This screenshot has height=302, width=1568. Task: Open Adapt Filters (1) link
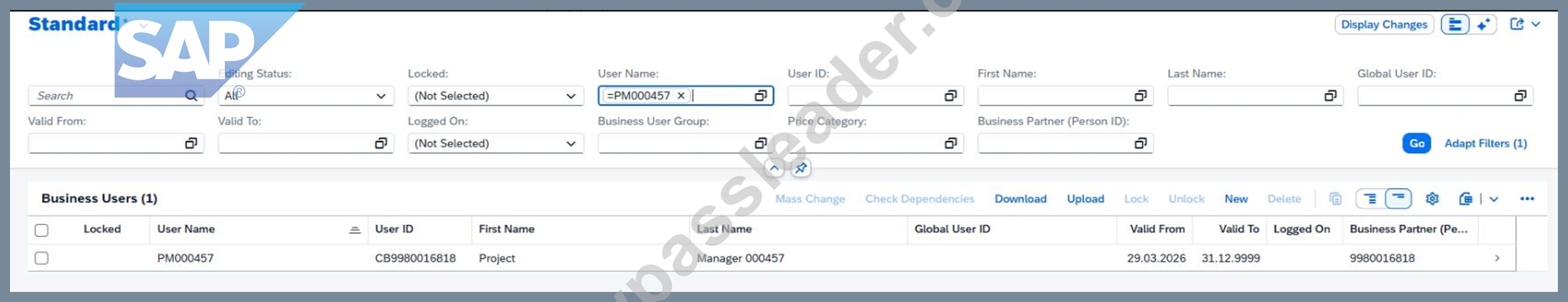tap(1485, 144)
